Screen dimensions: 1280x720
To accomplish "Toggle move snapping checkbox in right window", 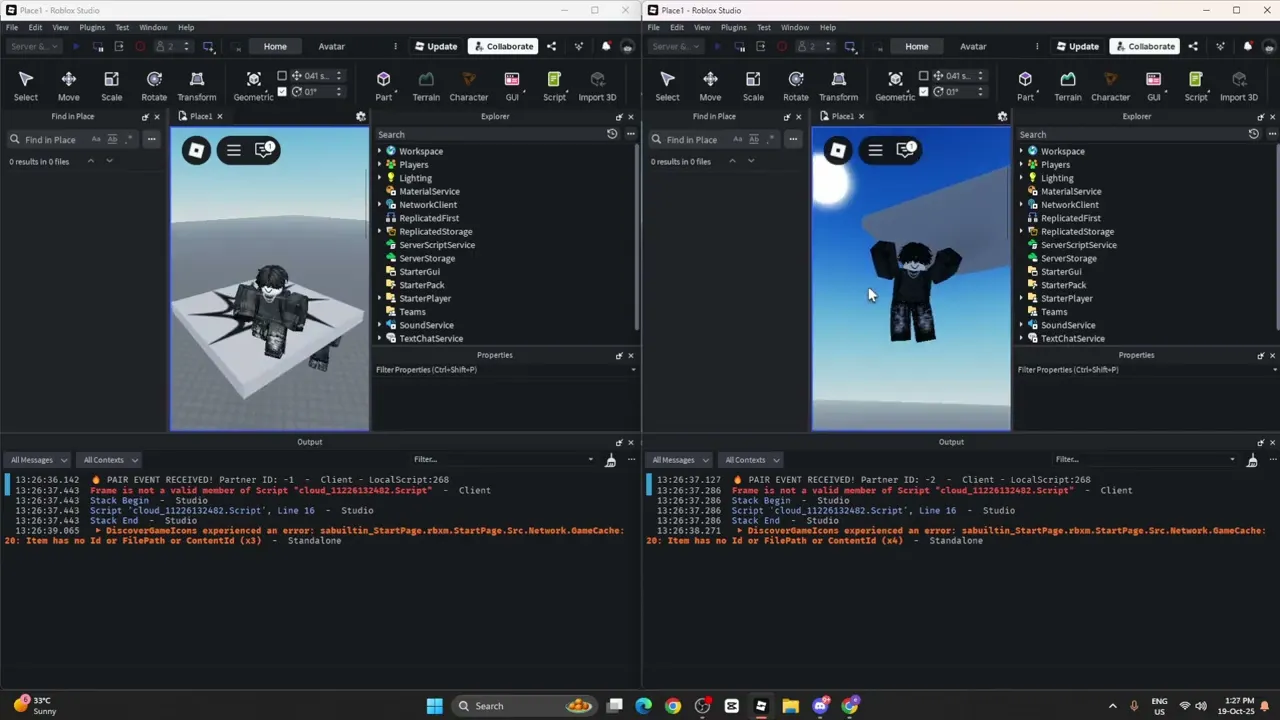I will (x=924, y=76).
